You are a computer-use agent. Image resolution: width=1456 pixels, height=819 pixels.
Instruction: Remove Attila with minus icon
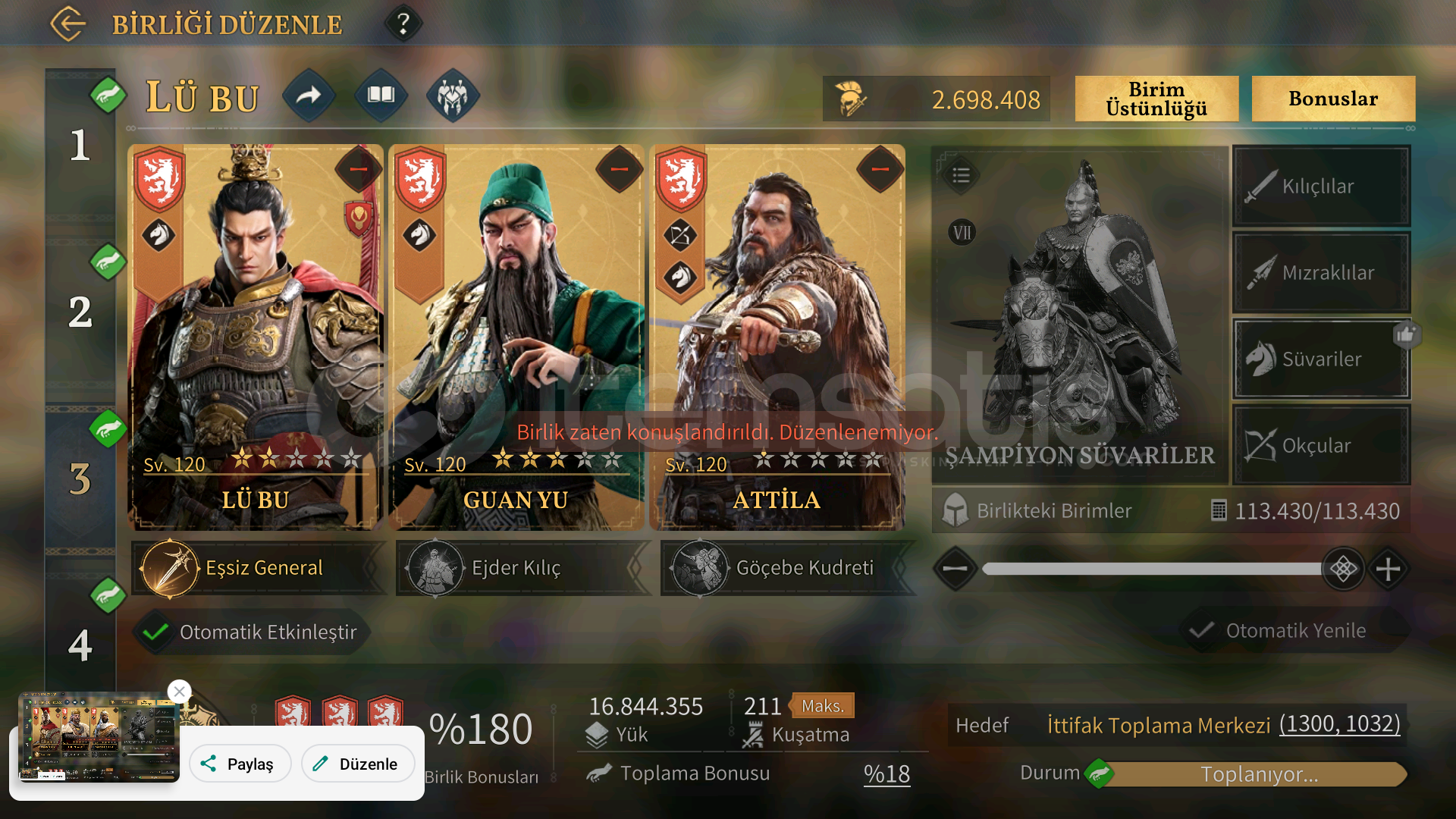(x=880, y=168)
